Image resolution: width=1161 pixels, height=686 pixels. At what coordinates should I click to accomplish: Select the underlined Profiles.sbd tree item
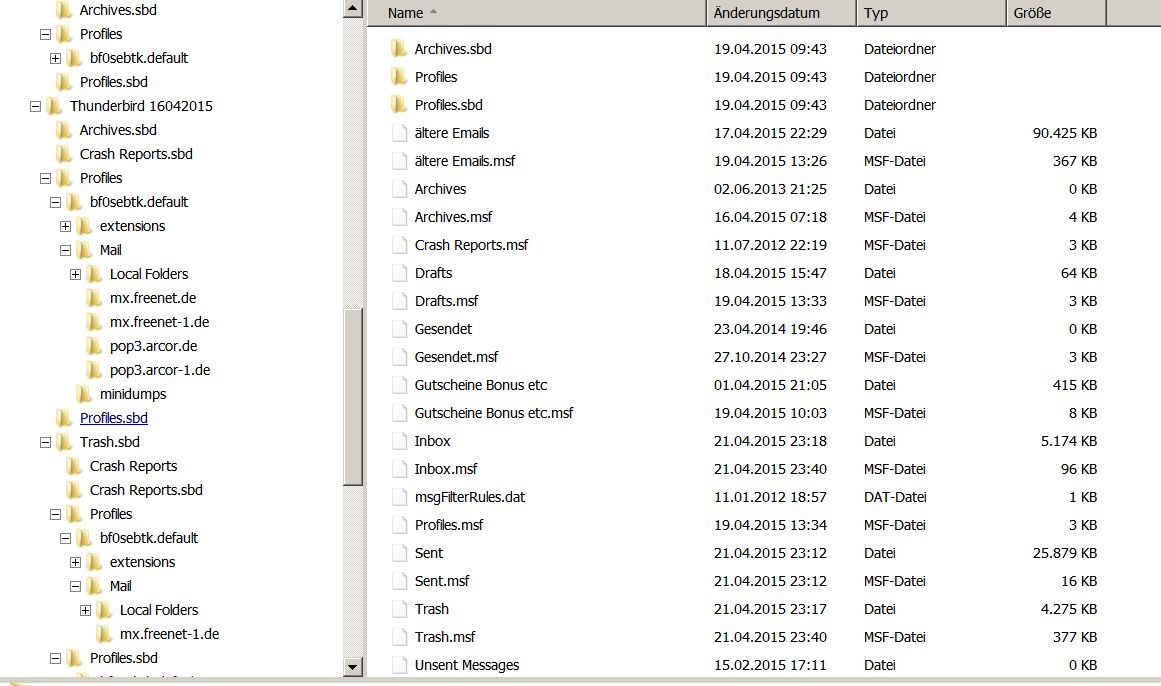113,418
